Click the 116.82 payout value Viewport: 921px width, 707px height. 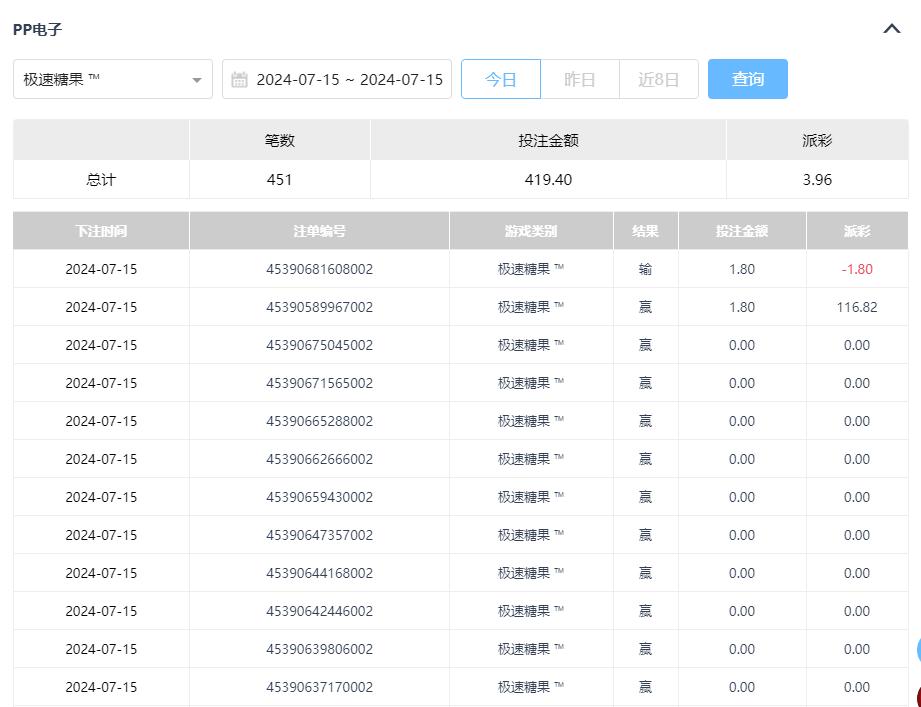pyautogui.click(x=856, y=307)
